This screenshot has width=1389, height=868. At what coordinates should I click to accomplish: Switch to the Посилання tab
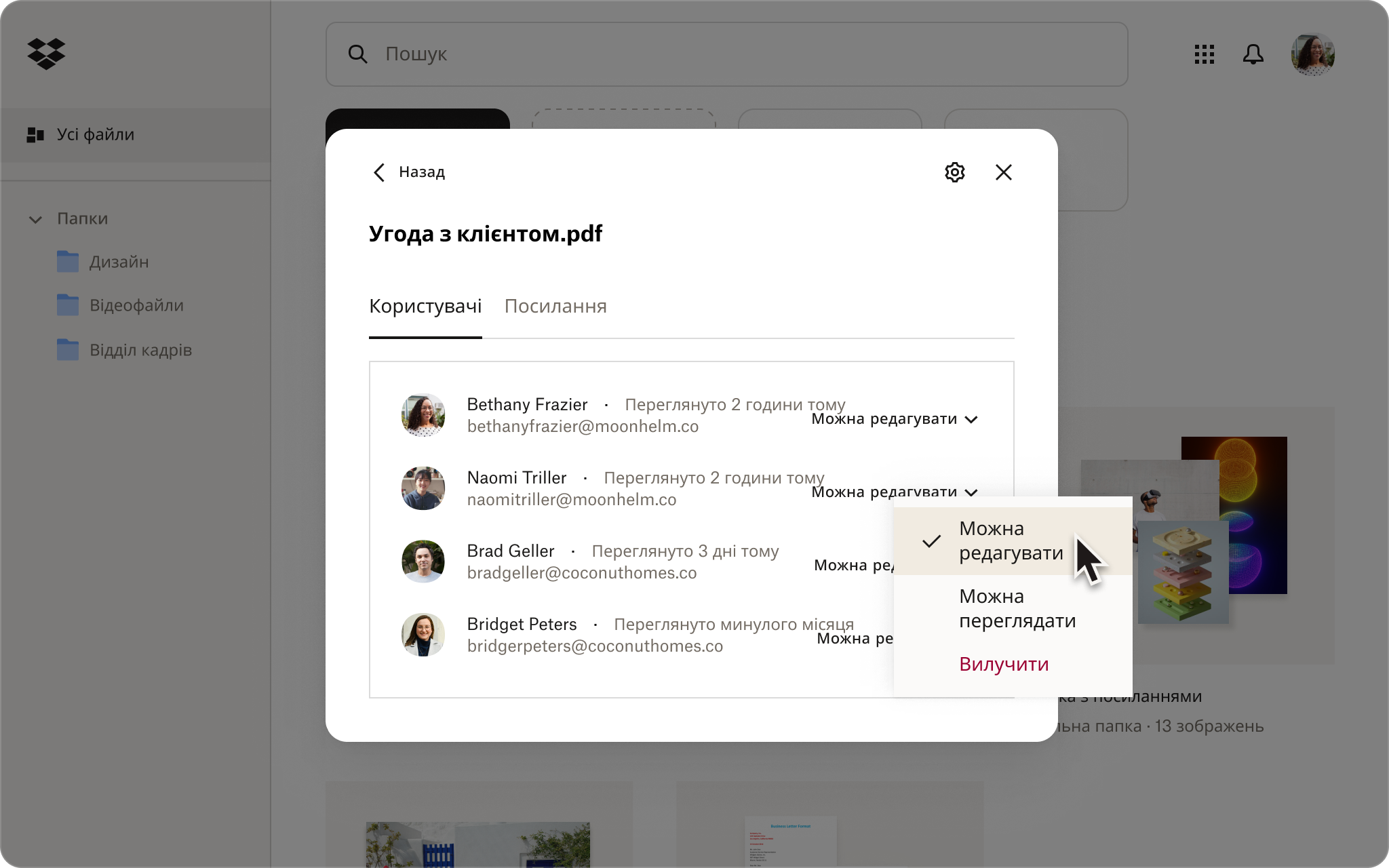point(555,307)
